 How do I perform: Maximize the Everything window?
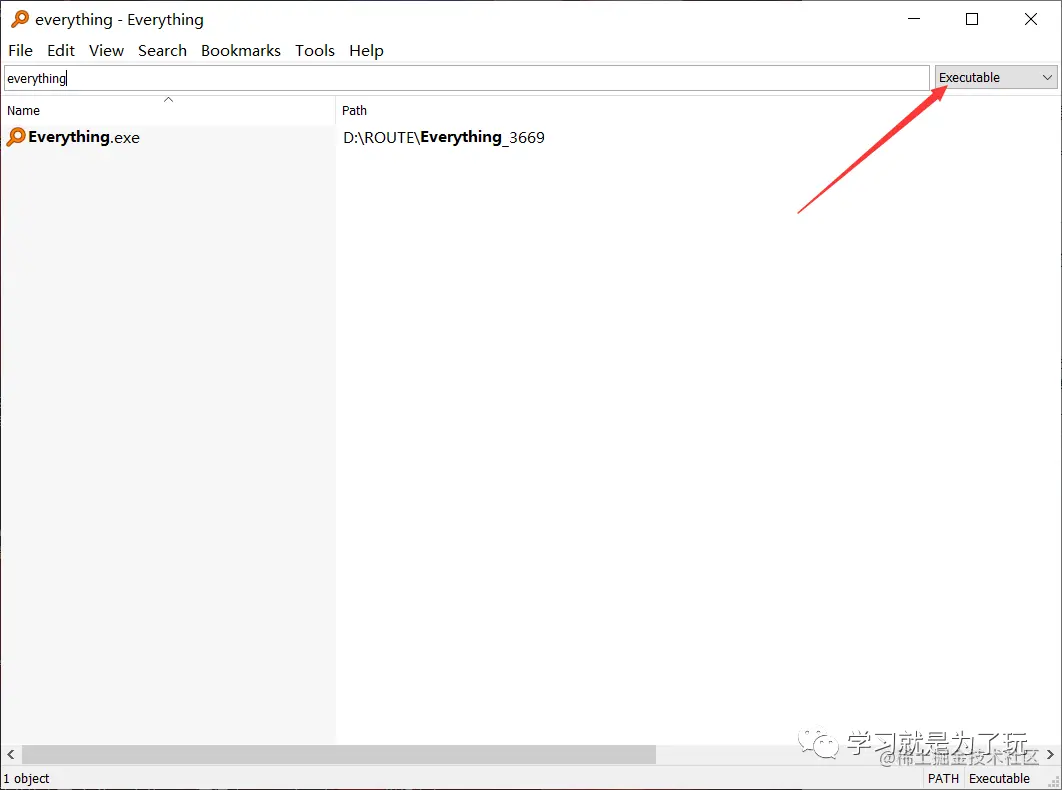point(972,19)
